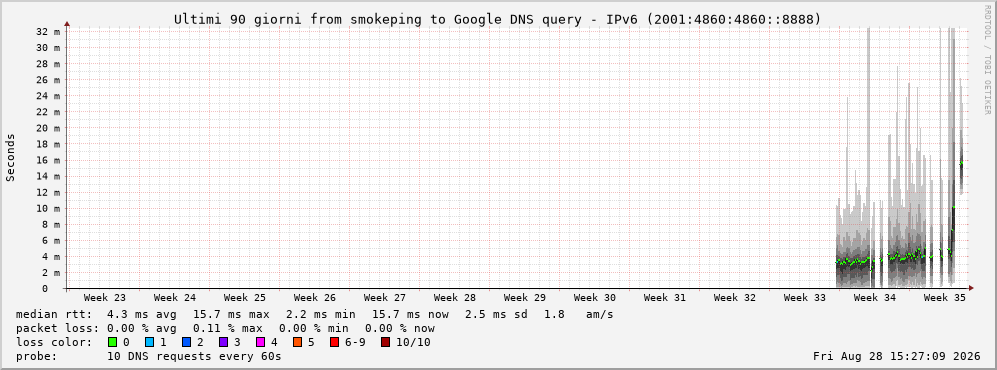Viewport: 997px width, 370px height.
Task: Click the Week 23 axis label
Action: [x=105, y=298]
